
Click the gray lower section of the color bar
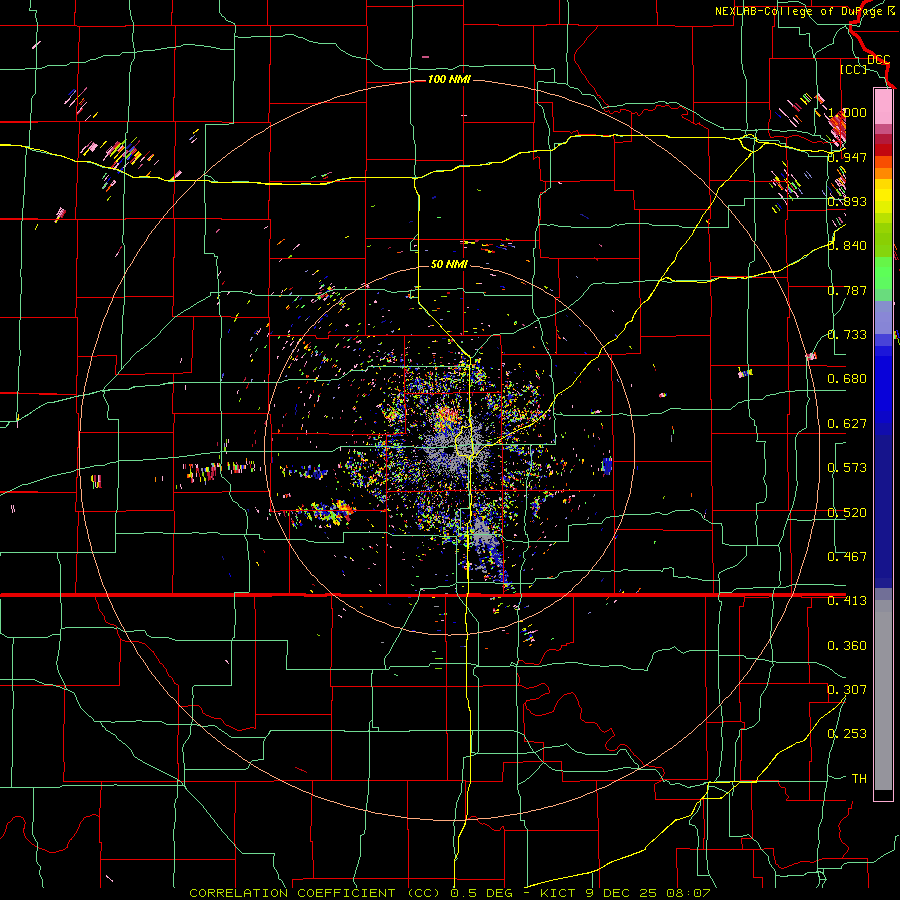tap(883, 695)
